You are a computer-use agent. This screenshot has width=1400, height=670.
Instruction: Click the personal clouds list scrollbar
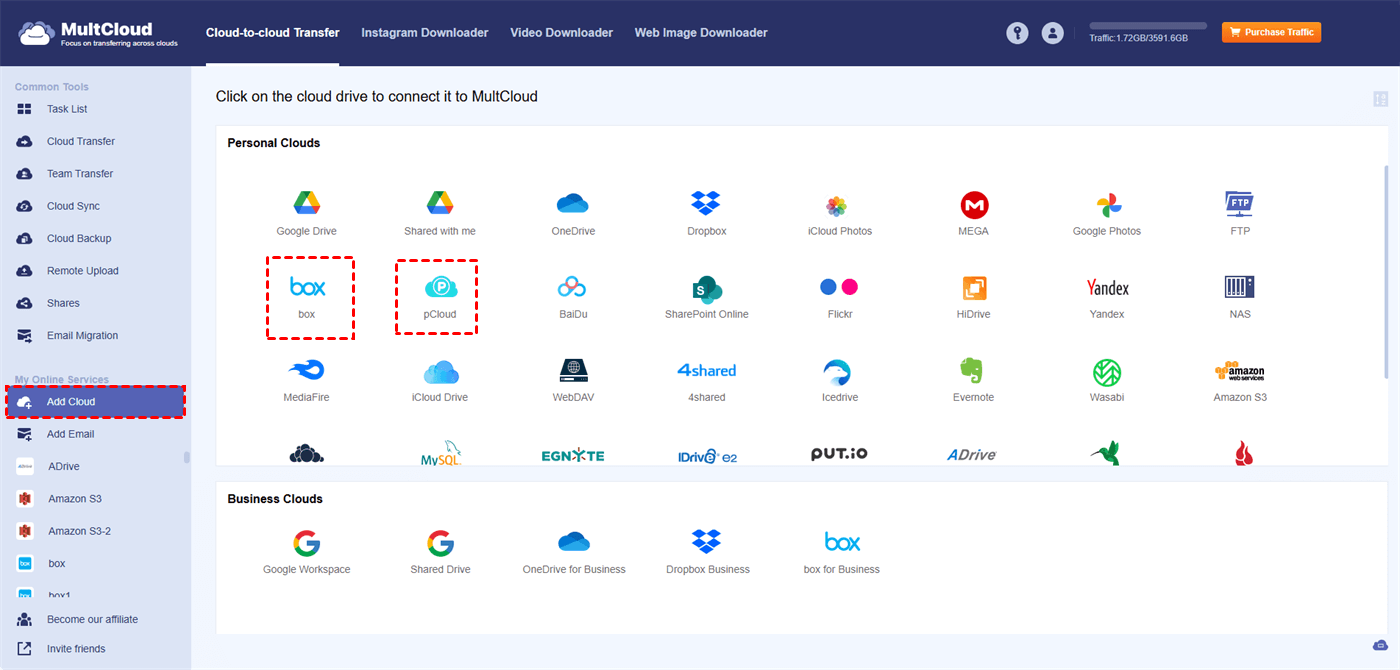pos(1385,270)
